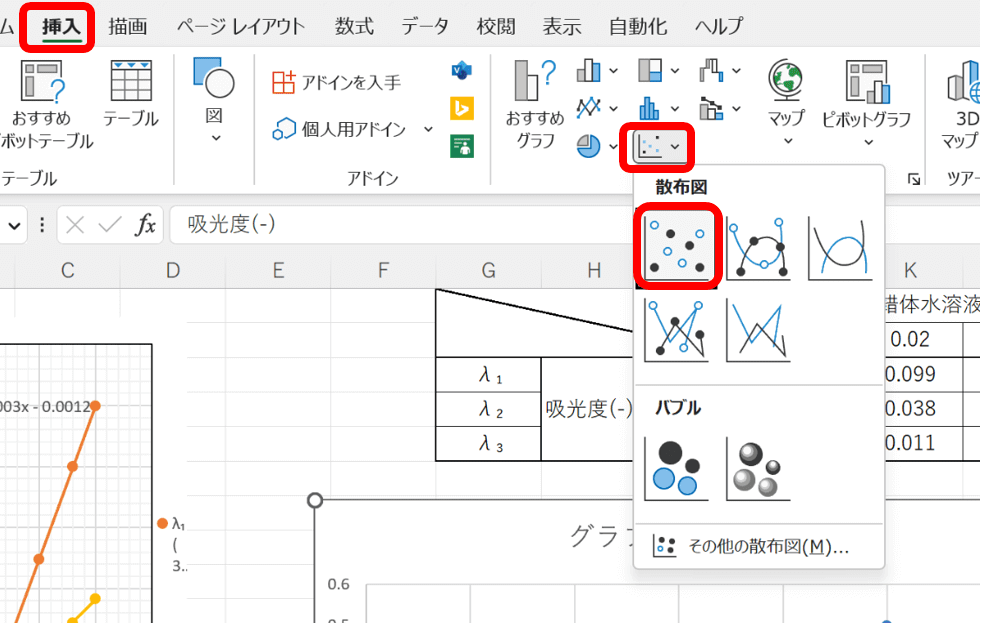
Task: Click the statistic histogram chart icon
Action: (650, 108)
